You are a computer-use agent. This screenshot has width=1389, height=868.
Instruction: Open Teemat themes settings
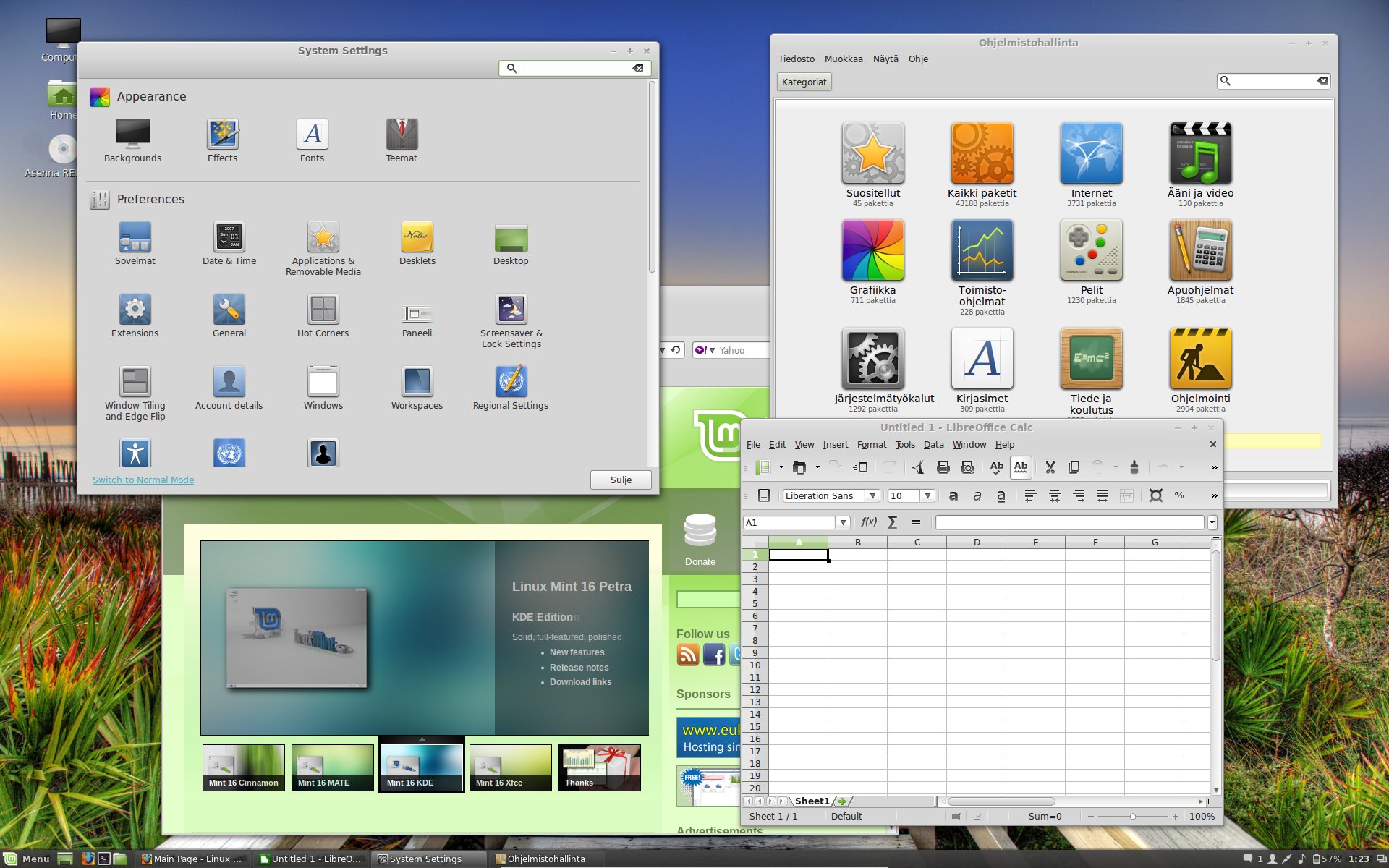point(402,140)
